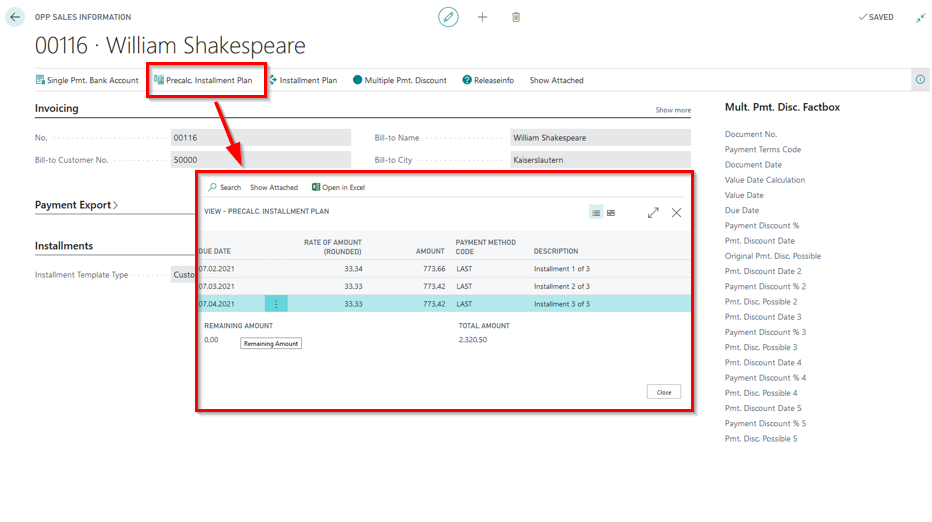Click the Releaseinfo action
The image size is (932, 522).
point(488,80)
